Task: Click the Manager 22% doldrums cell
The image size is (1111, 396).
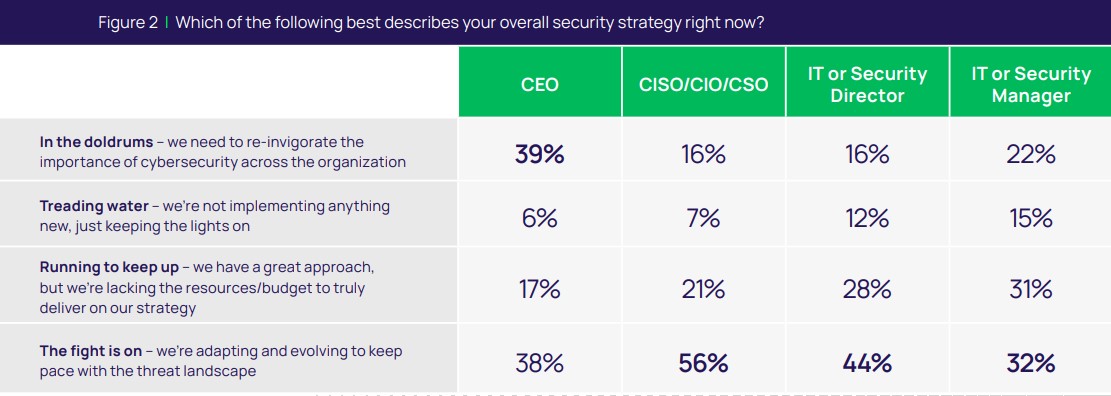Action: (1031, 154)
